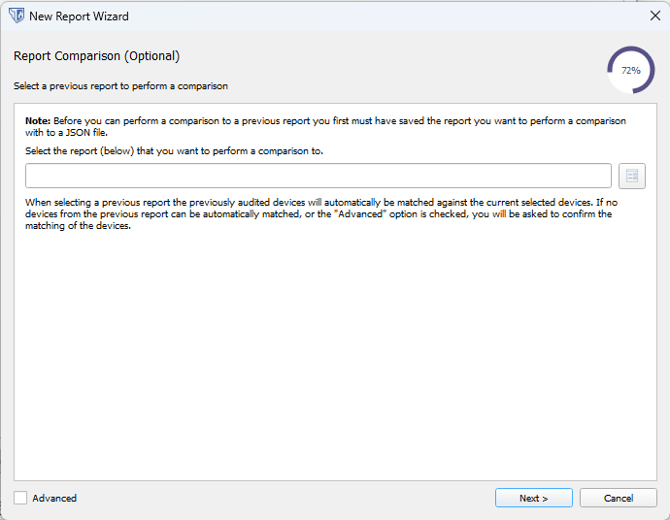Screen dimensions: 670x520
Task: Click the empty title bar area
Action: pos(380,16)
